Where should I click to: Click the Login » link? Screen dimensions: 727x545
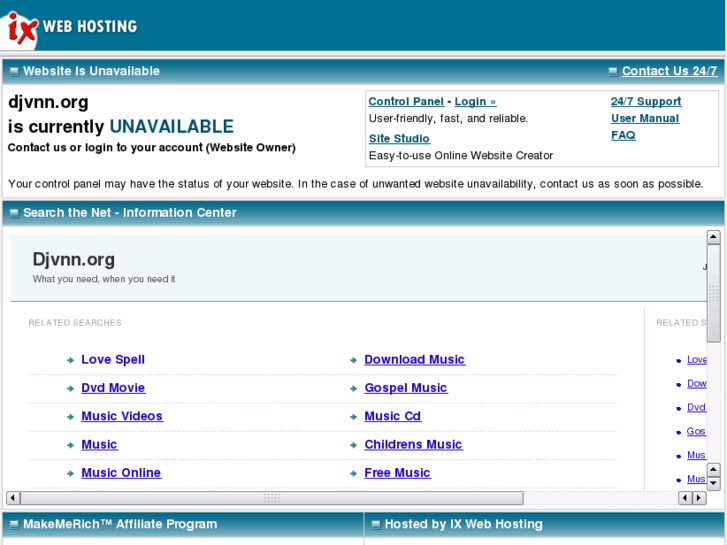475,102
